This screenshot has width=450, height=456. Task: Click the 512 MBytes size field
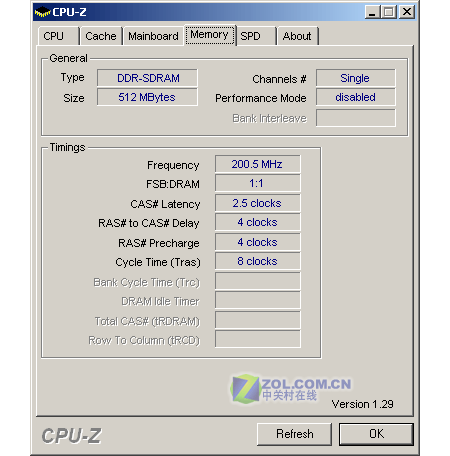pyautogui.click(x=147, y=97)
